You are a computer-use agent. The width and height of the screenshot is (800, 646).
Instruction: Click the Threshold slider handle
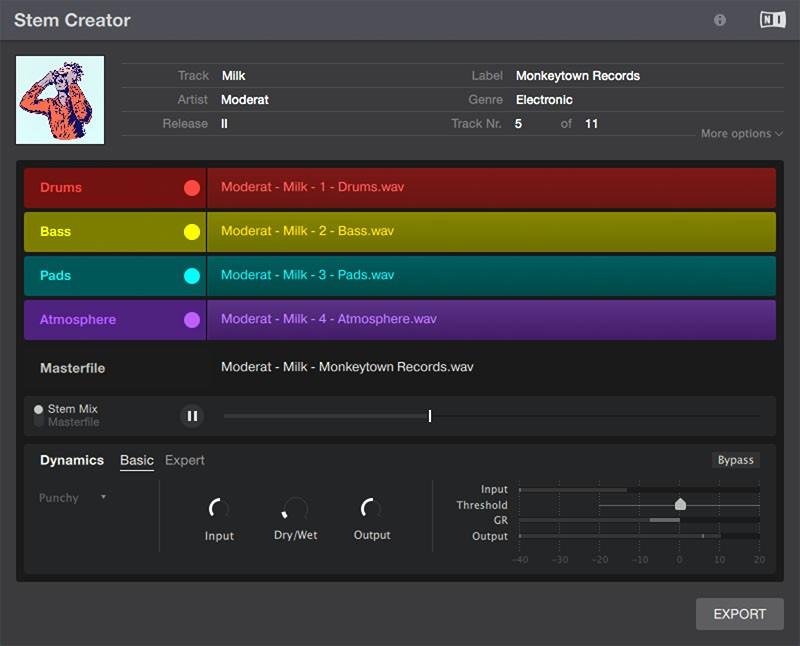tap(680, 505)
